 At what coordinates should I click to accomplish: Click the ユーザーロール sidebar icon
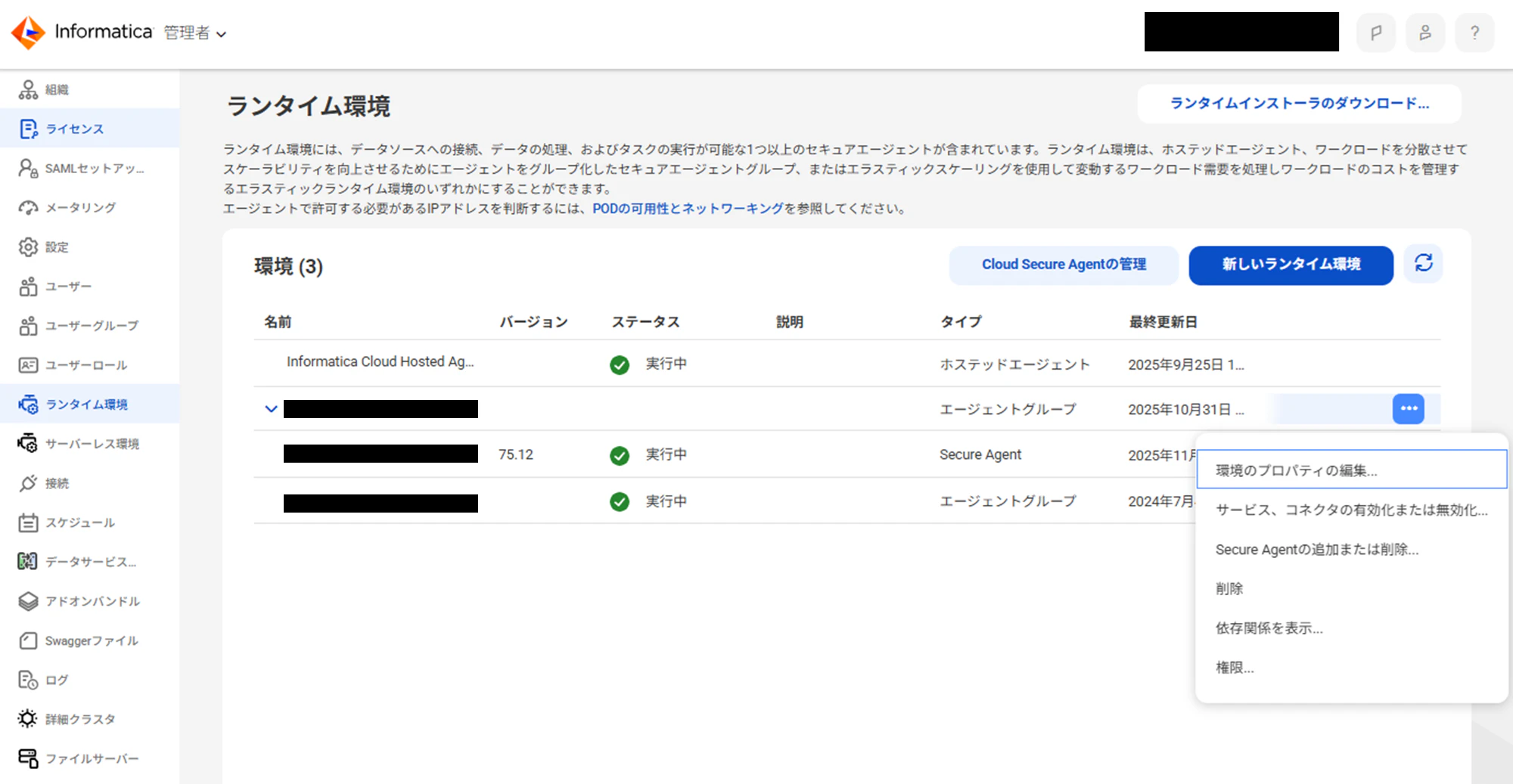pos(28,365)
